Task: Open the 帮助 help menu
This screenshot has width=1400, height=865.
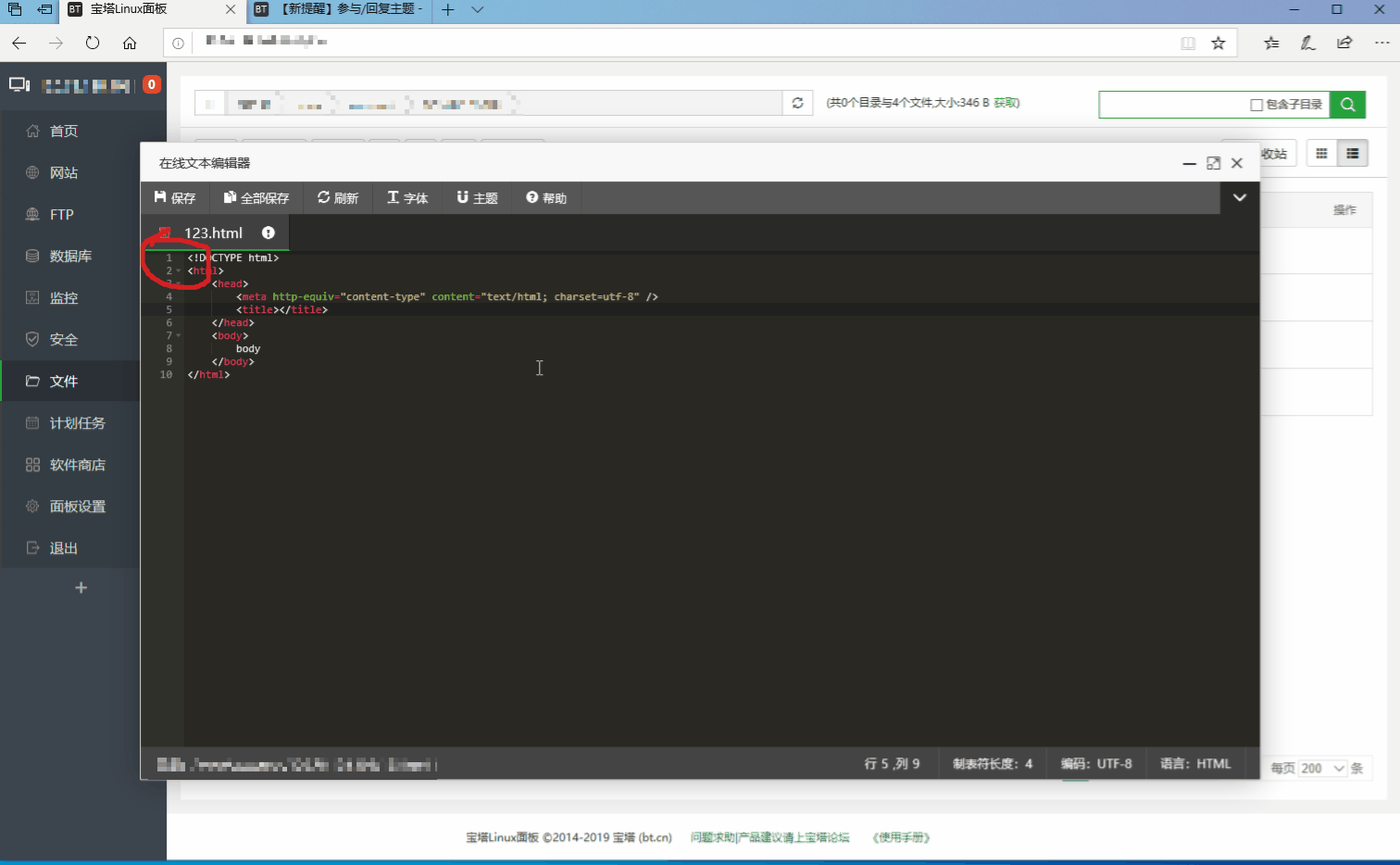Action: click(x=546, y=197)
